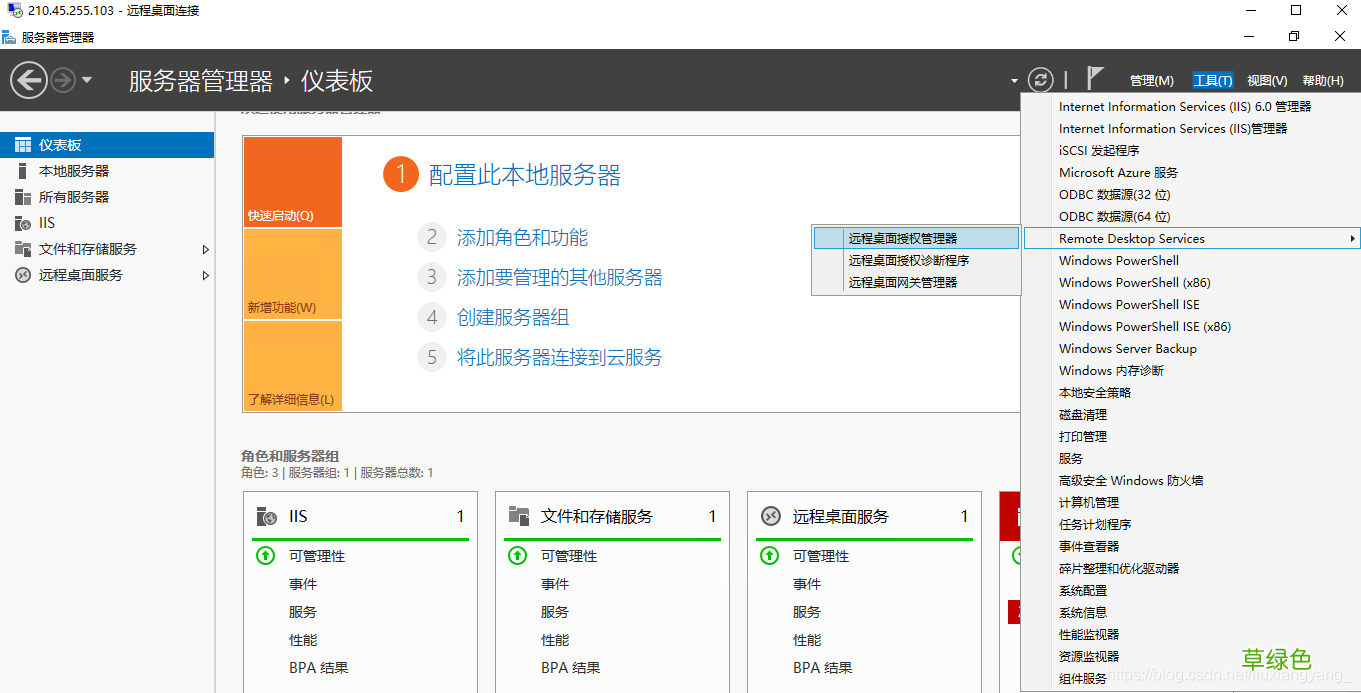Click the 文件和存储服务 role tile icon
Image resolution: width=1361 pixels, height=693 pixels.
point(521,516)
